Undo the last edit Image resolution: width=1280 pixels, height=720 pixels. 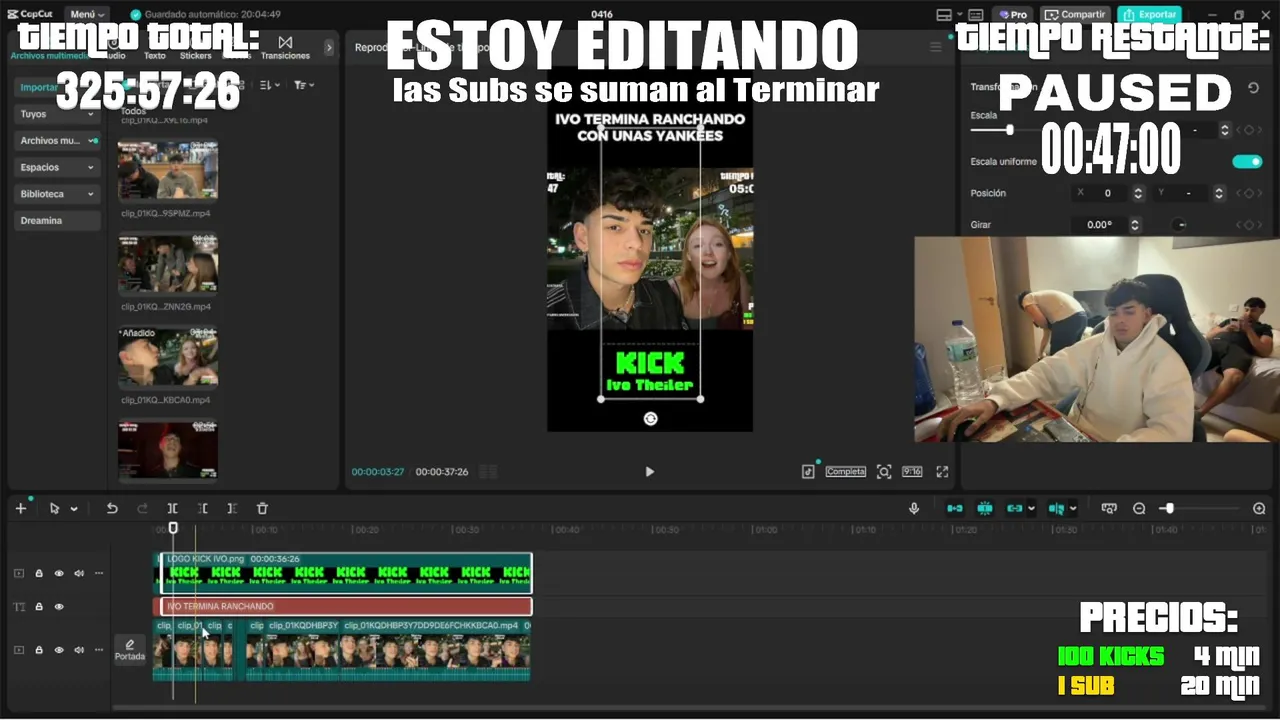coord(112,508)
